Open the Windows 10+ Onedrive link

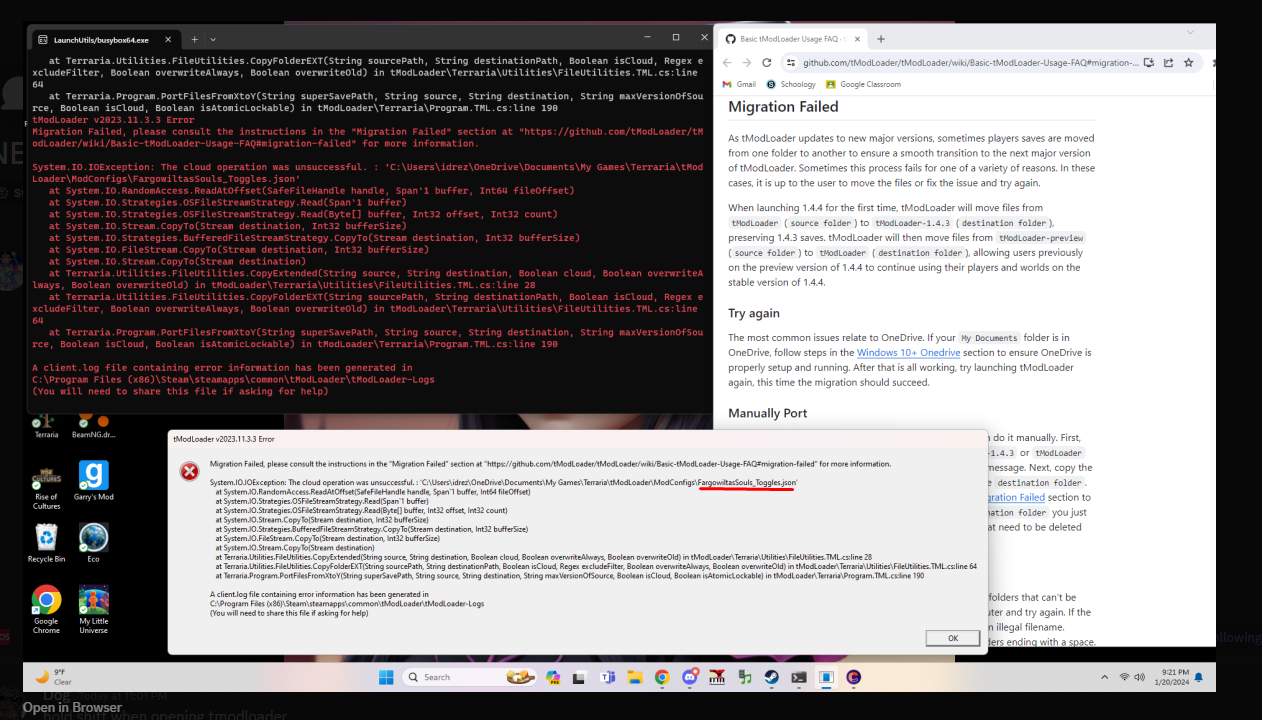pyautogui.click(x=908, y=353)
